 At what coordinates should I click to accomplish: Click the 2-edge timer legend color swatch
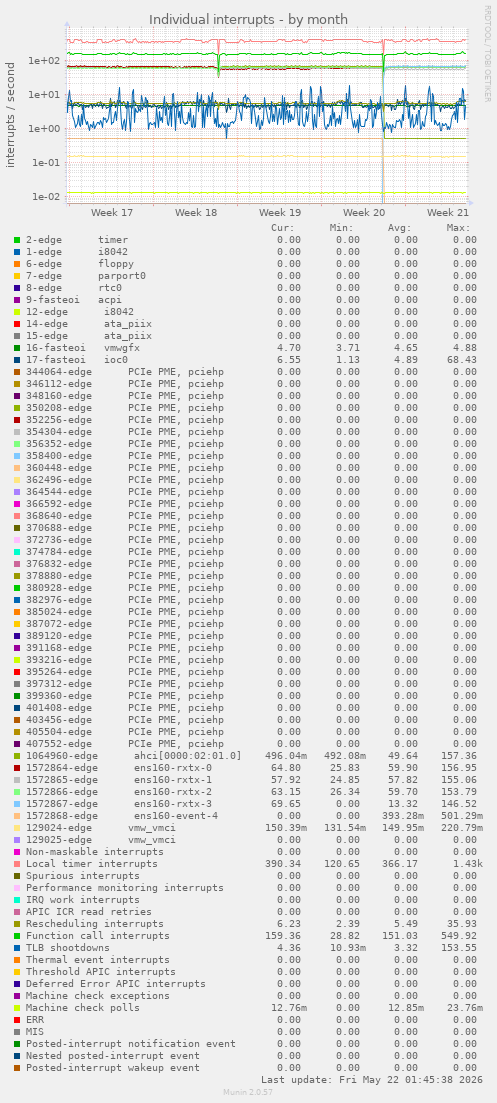[x=17, y=240]
